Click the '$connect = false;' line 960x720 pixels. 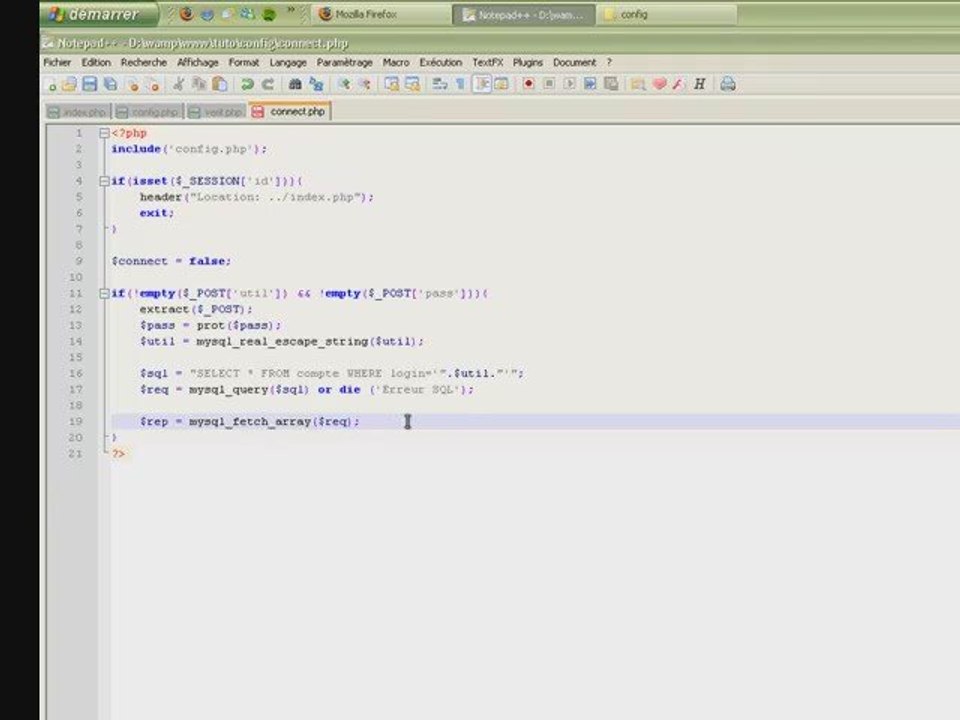(171, 261)
